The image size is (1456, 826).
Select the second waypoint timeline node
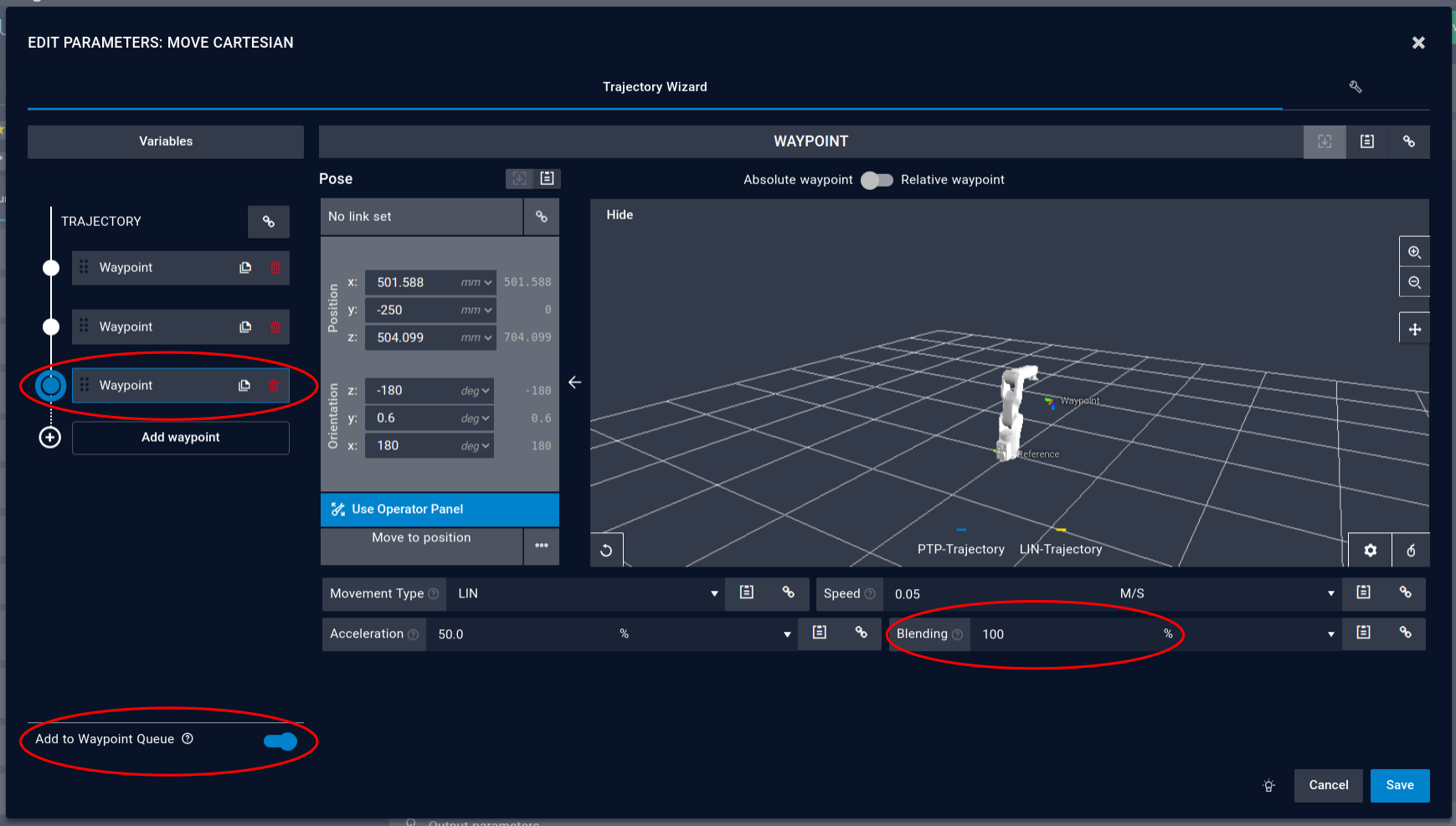click(x=51, y=327)
